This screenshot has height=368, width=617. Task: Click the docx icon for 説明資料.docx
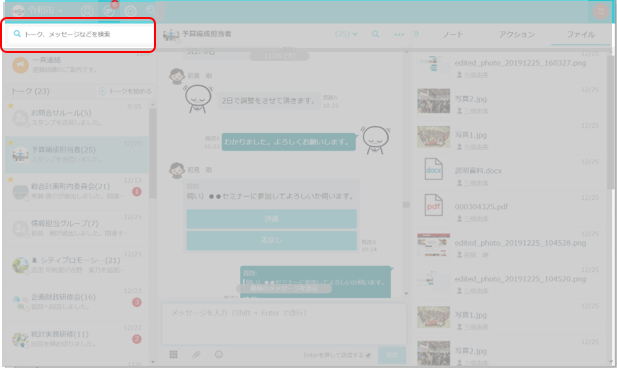pos(433,169)
